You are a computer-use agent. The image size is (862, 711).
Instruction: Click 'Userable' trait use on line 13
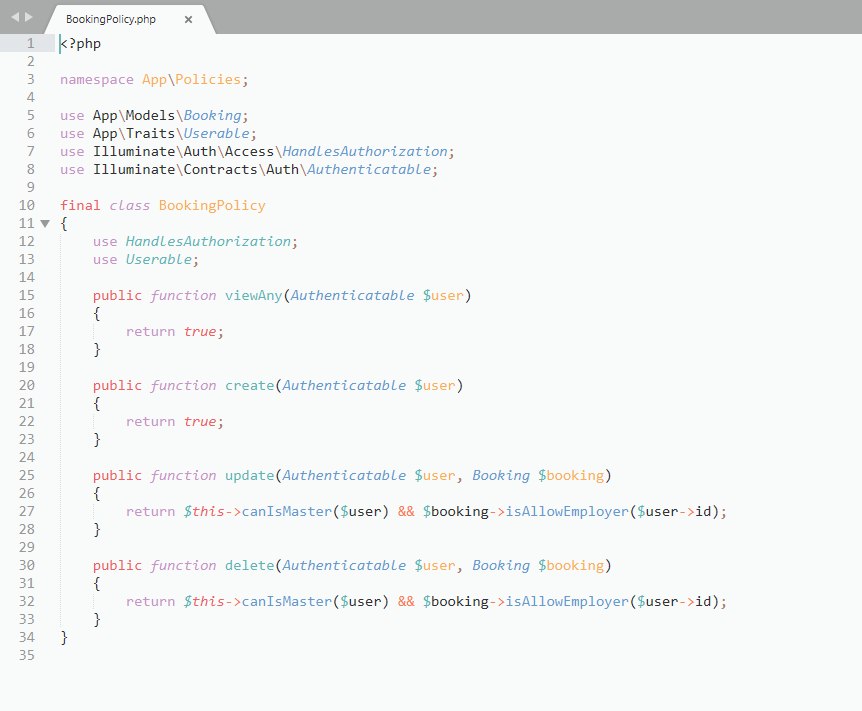click(x=159, y=259)
